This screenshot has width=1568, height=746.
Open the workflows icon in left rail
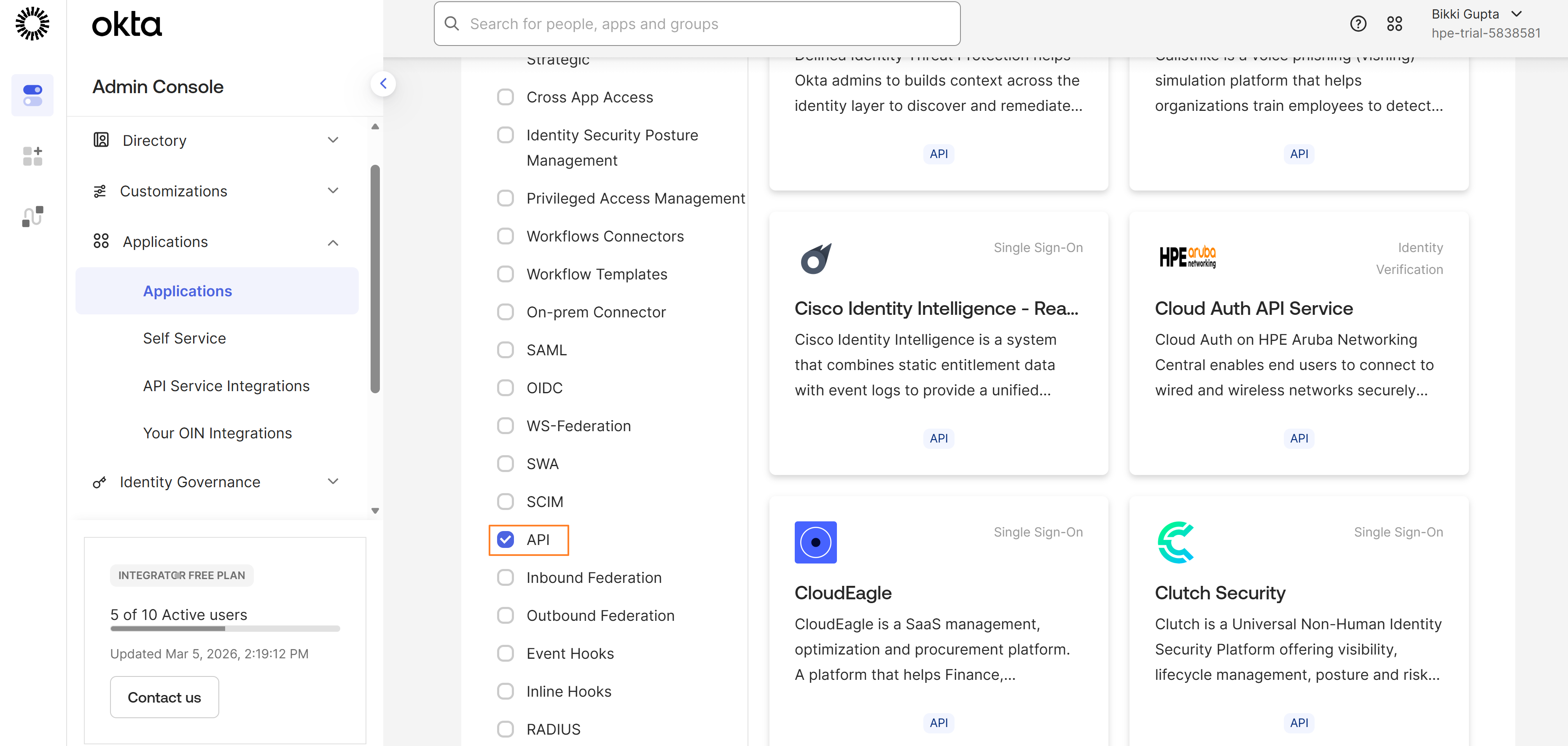tap(32, 216)
